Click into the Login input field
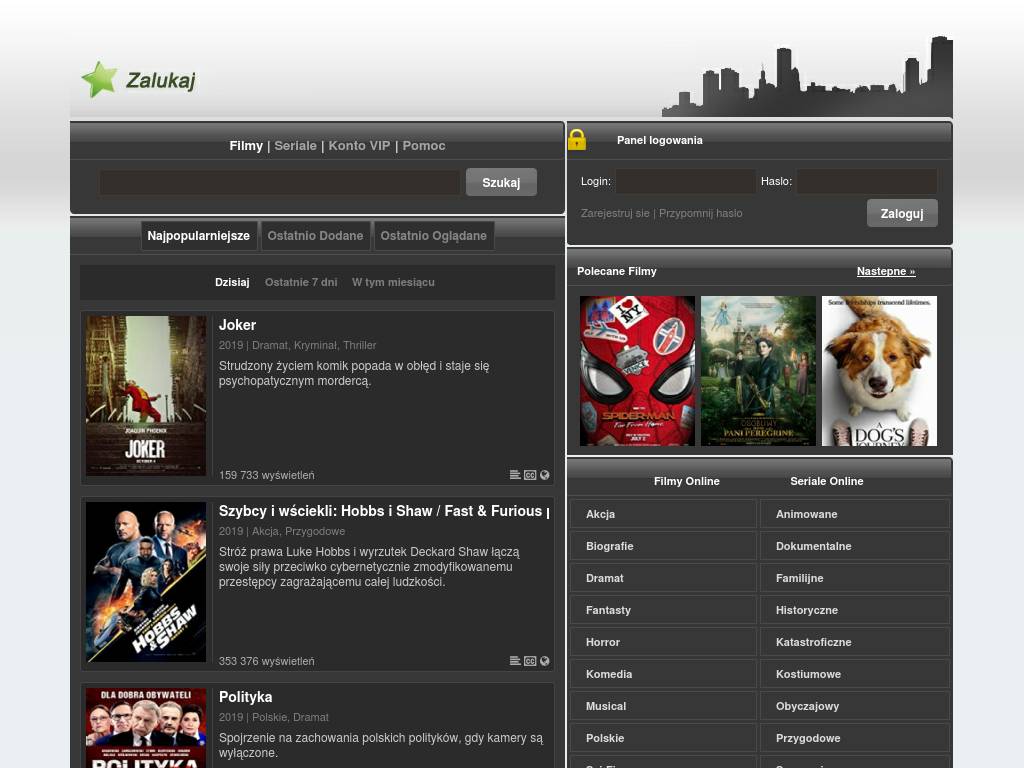 tap(685, 182)
